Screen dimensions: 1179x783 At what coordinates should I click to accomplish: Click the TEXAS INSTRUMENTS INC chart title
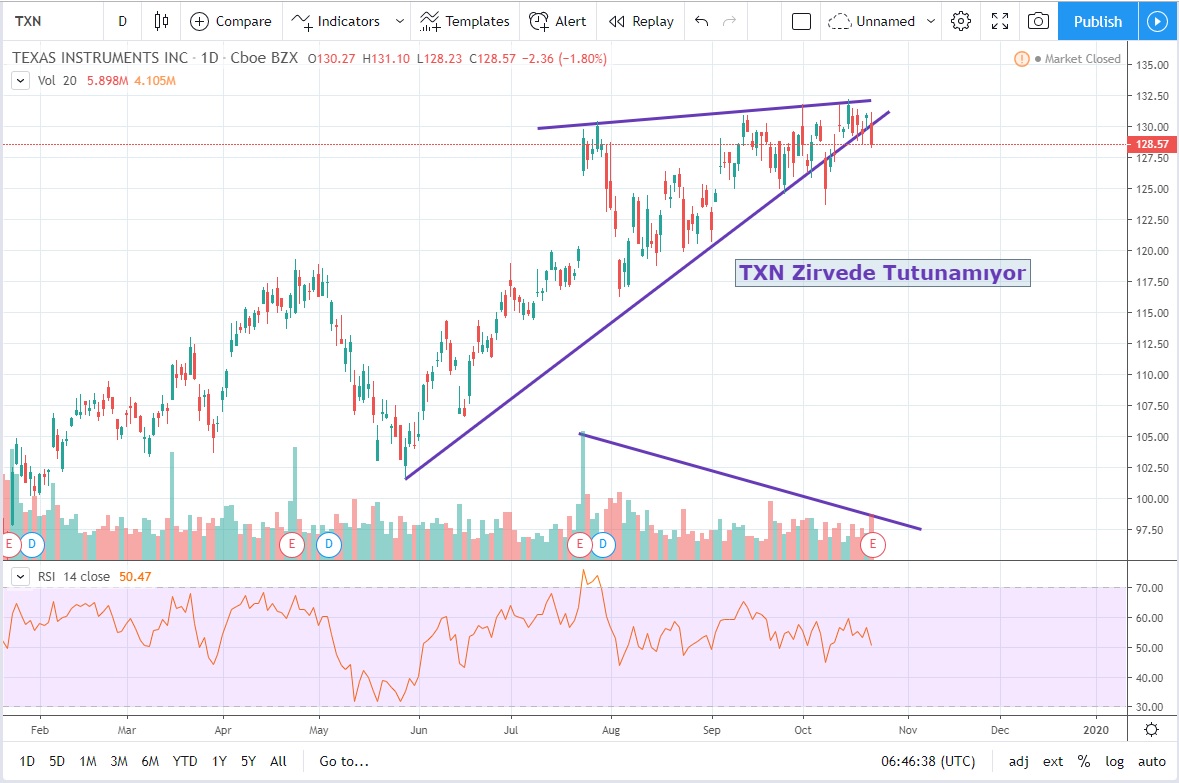pyautogui.click(x=100, y=58)
